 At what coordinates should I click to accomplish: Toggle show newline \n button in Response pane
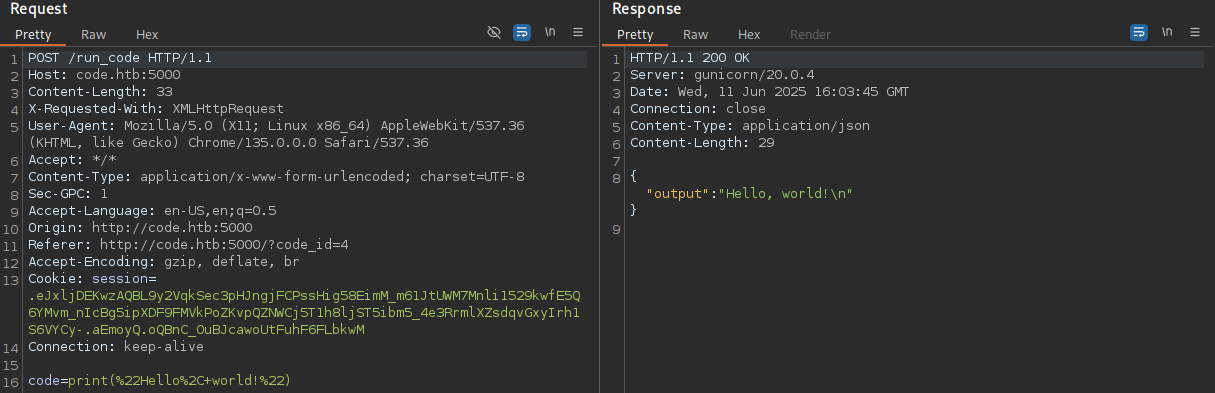click(x=1167, y=32)
